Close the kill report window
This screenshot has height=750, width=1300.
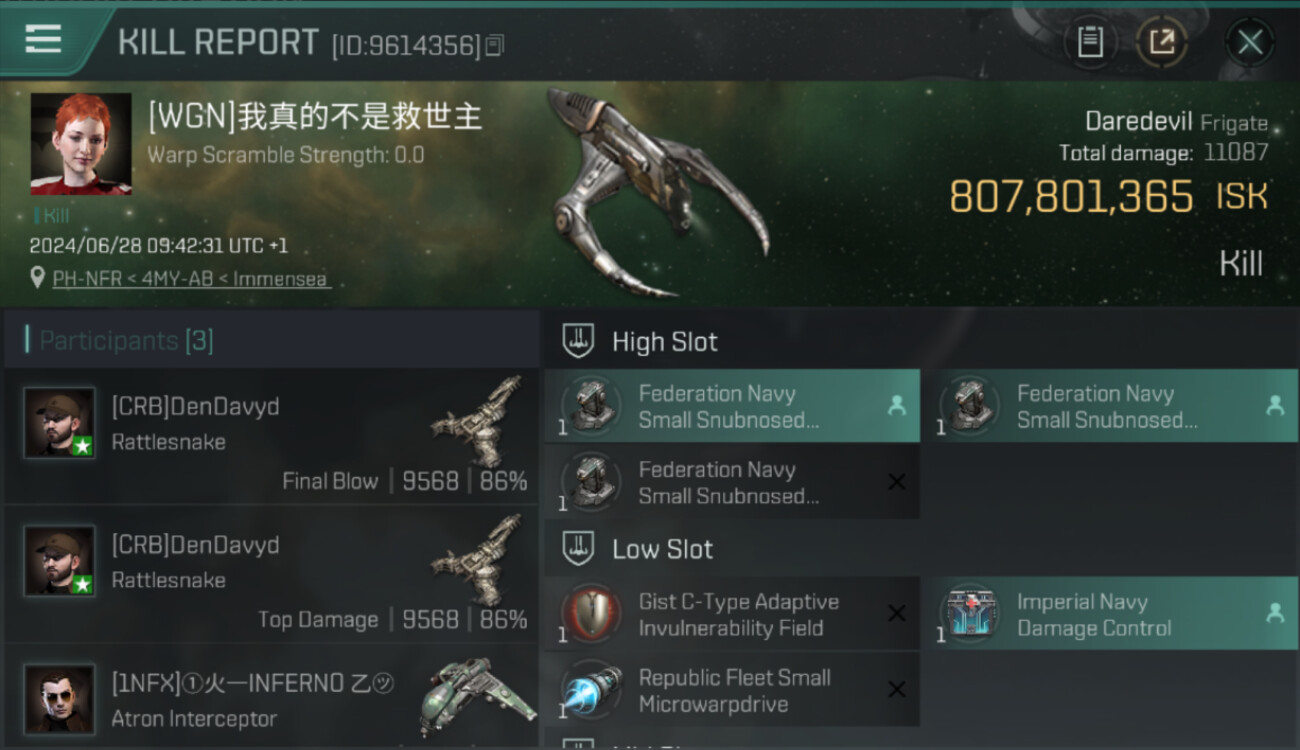(x=1250, y=42)
